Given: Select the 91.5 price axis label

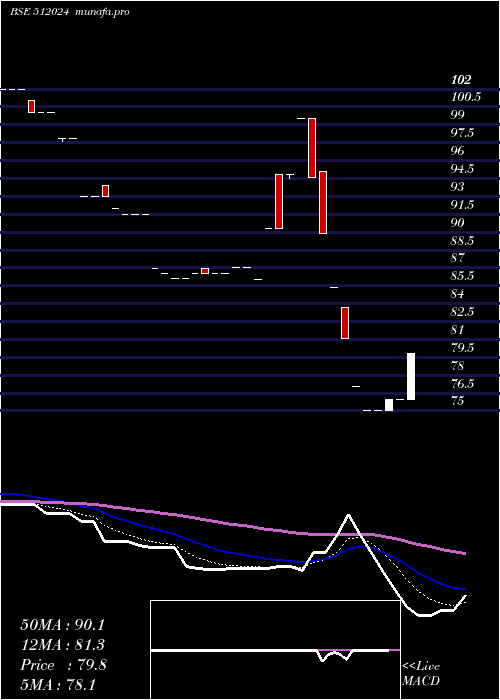Looking at the screenshot, I should point(462,204).
